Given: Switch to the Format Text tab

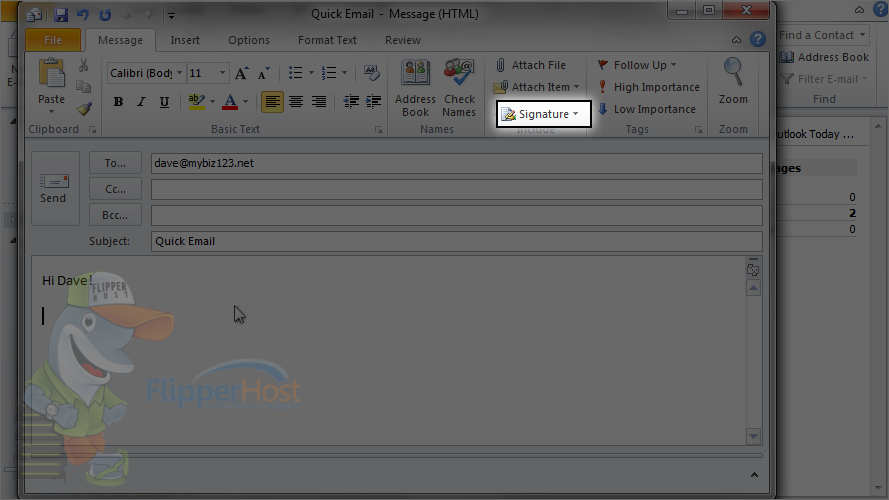Looking at the screenshot, I should [327, 40].
